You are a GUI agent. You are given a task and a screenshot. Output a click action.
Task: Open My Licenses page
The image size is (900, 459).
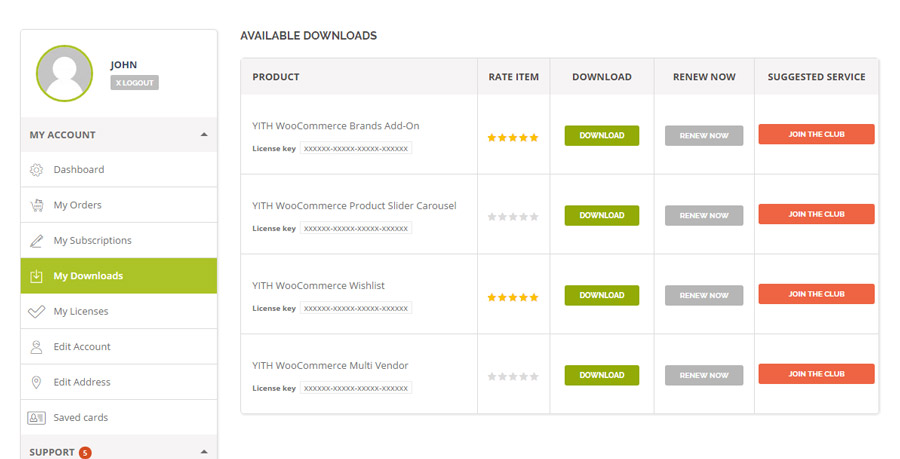[x=119, y=312]
